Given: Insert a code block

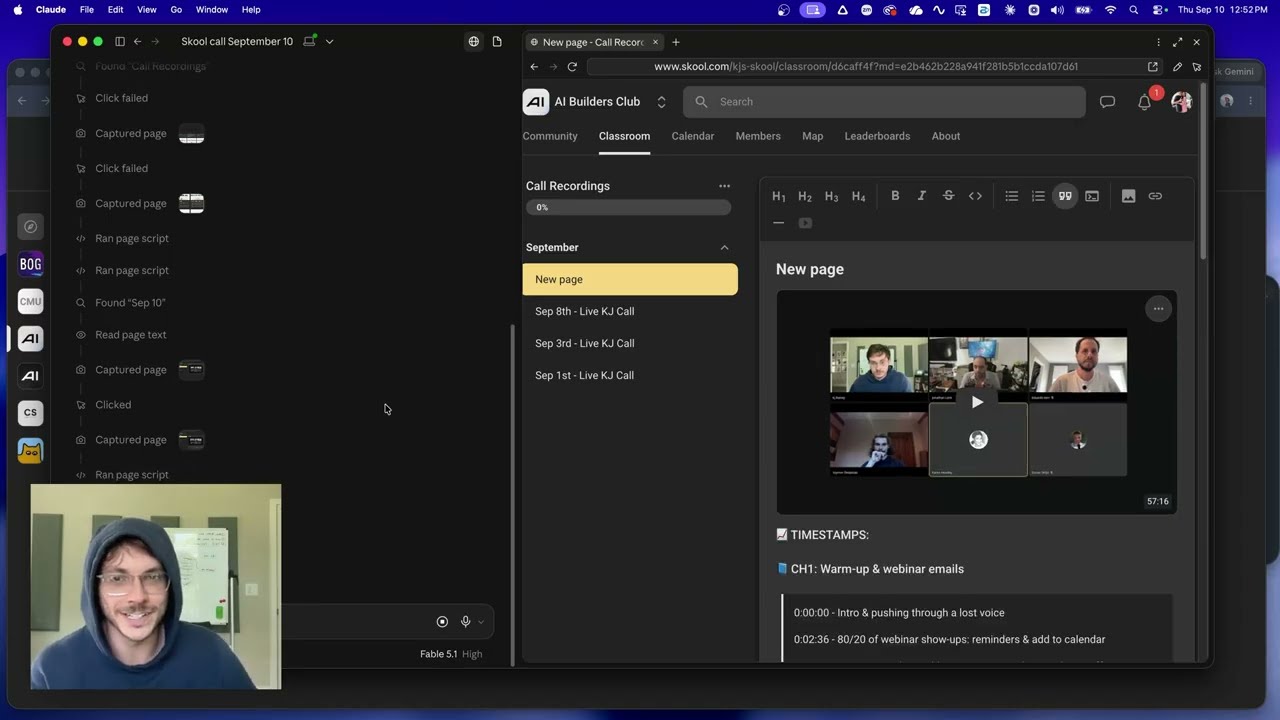Looking at the screenshot, I should [1092, 196].
